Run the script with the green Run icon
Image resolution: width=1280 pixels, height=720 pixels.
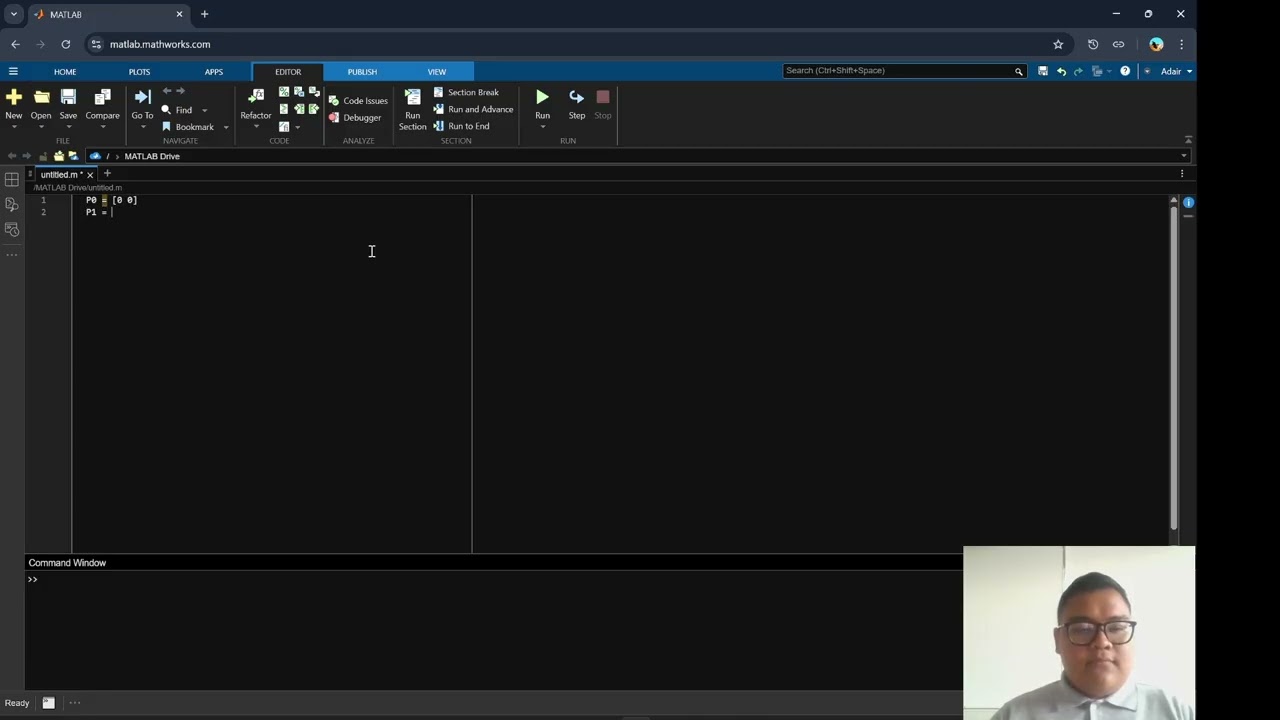point(542,97)
